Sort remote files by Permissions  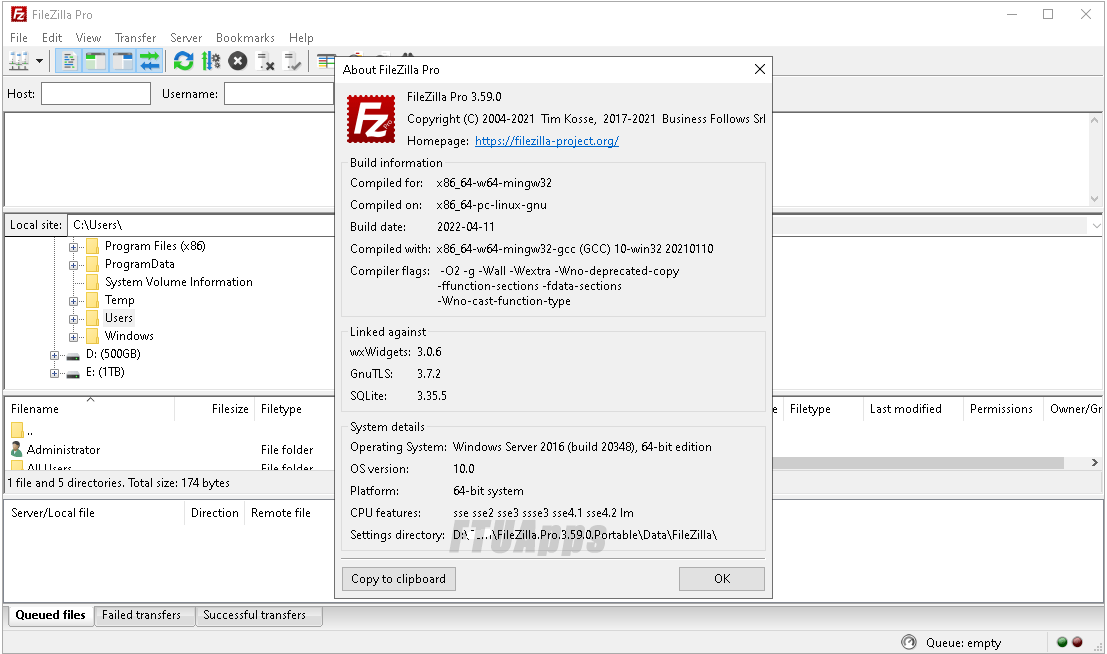(1003, 409)
